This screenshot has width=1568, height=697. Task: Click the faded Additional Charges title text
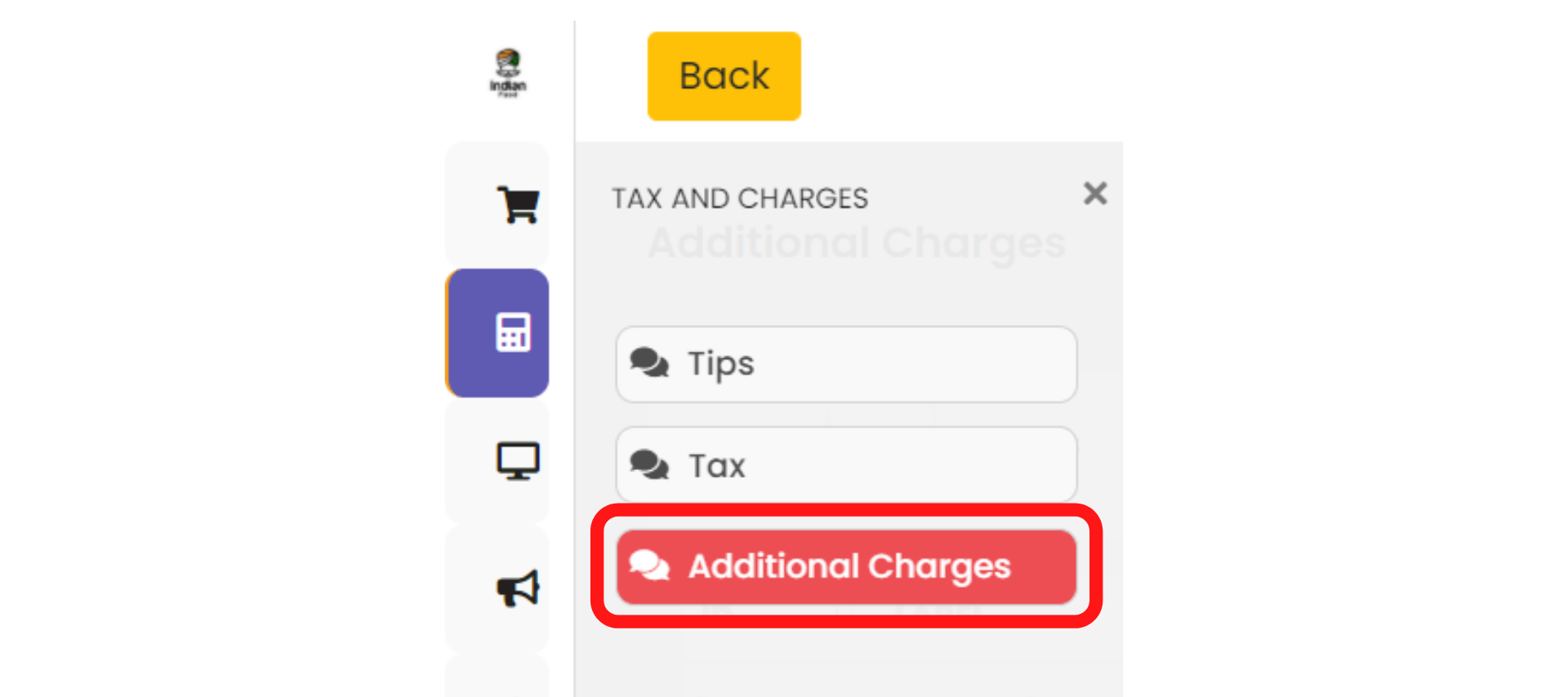tap(857, 243)
